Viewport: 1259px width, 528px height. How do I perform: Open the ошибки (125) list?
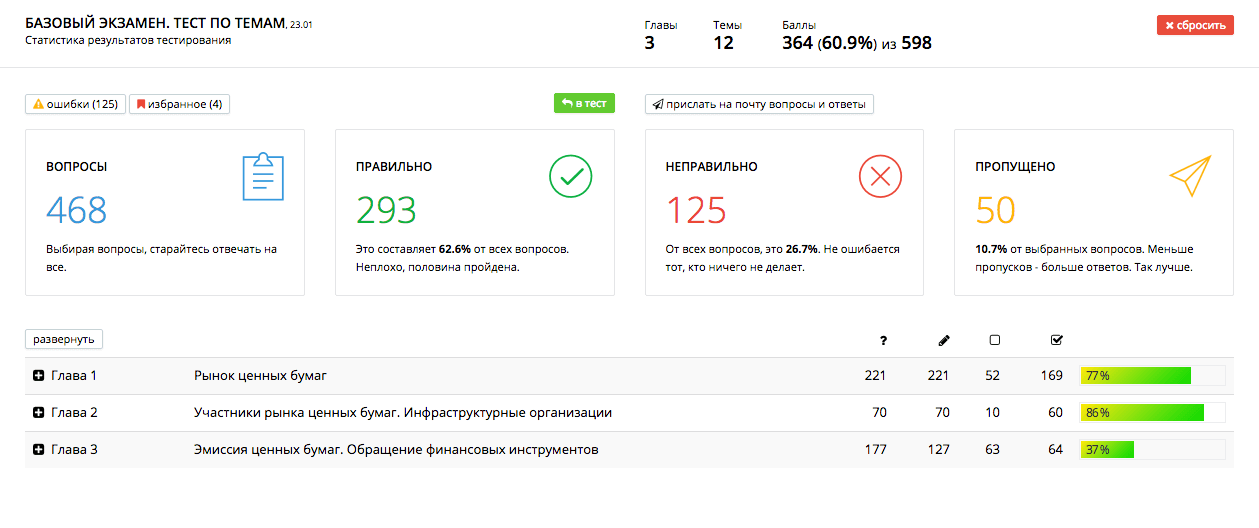pos(76,104)
